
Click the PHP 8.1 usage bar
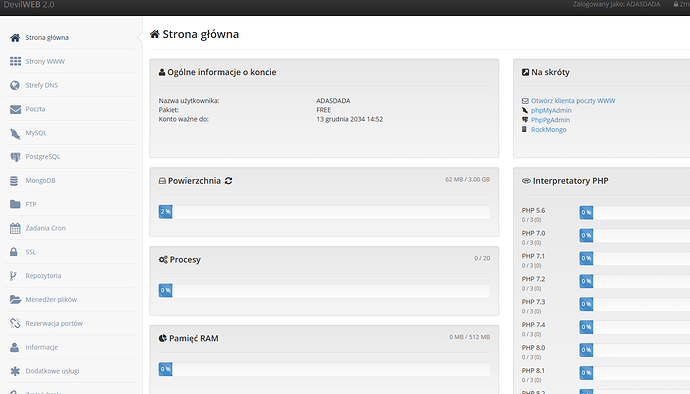(635, 373)
